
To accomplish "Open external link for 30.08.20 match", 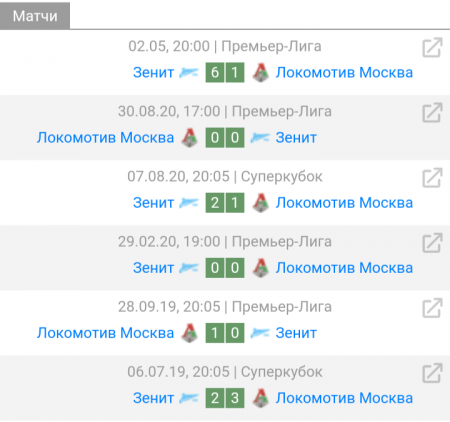I will [432, 113].
